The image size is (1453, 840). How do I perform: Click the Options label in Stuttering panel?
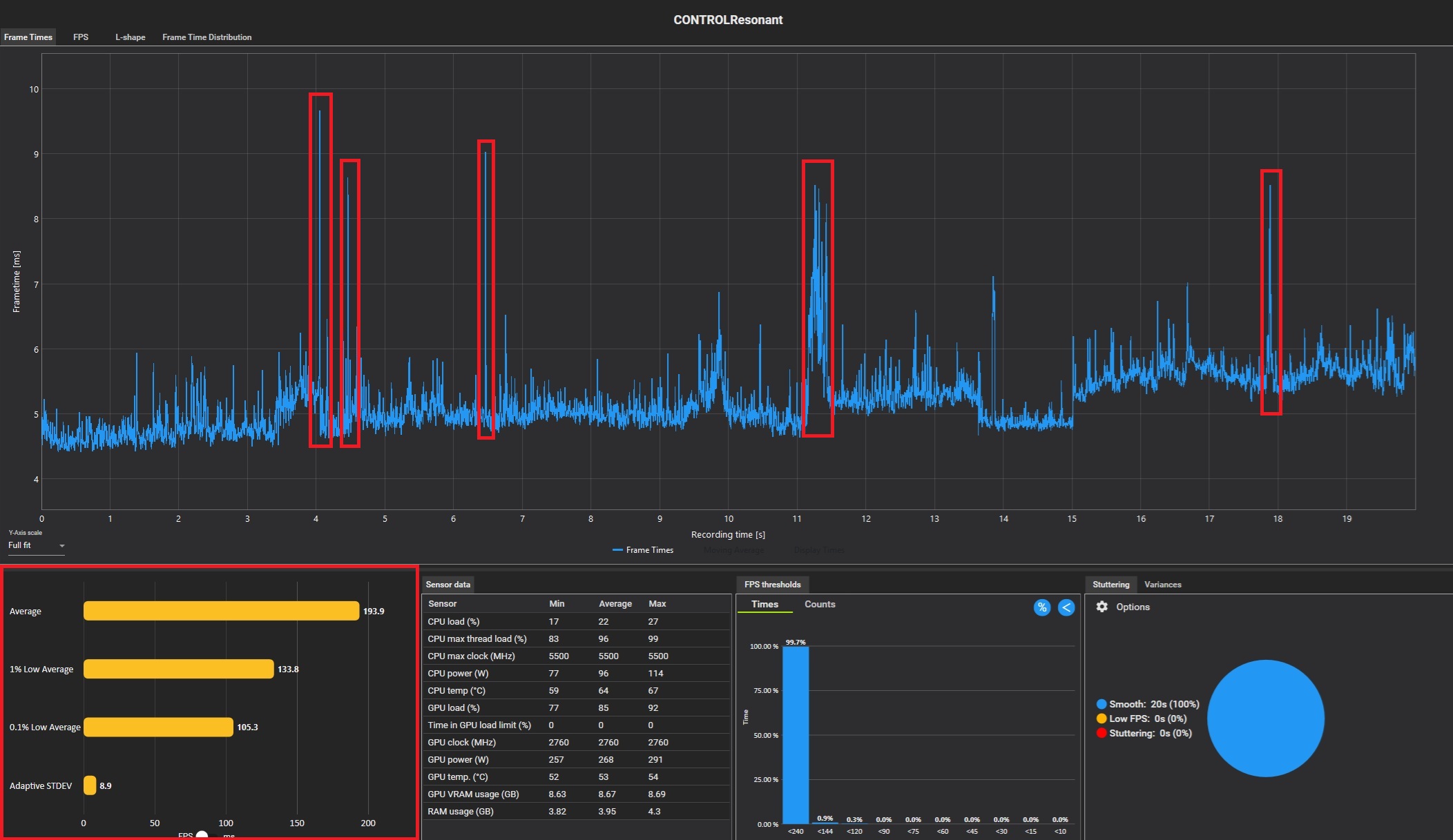click(x=1133, y=607)
